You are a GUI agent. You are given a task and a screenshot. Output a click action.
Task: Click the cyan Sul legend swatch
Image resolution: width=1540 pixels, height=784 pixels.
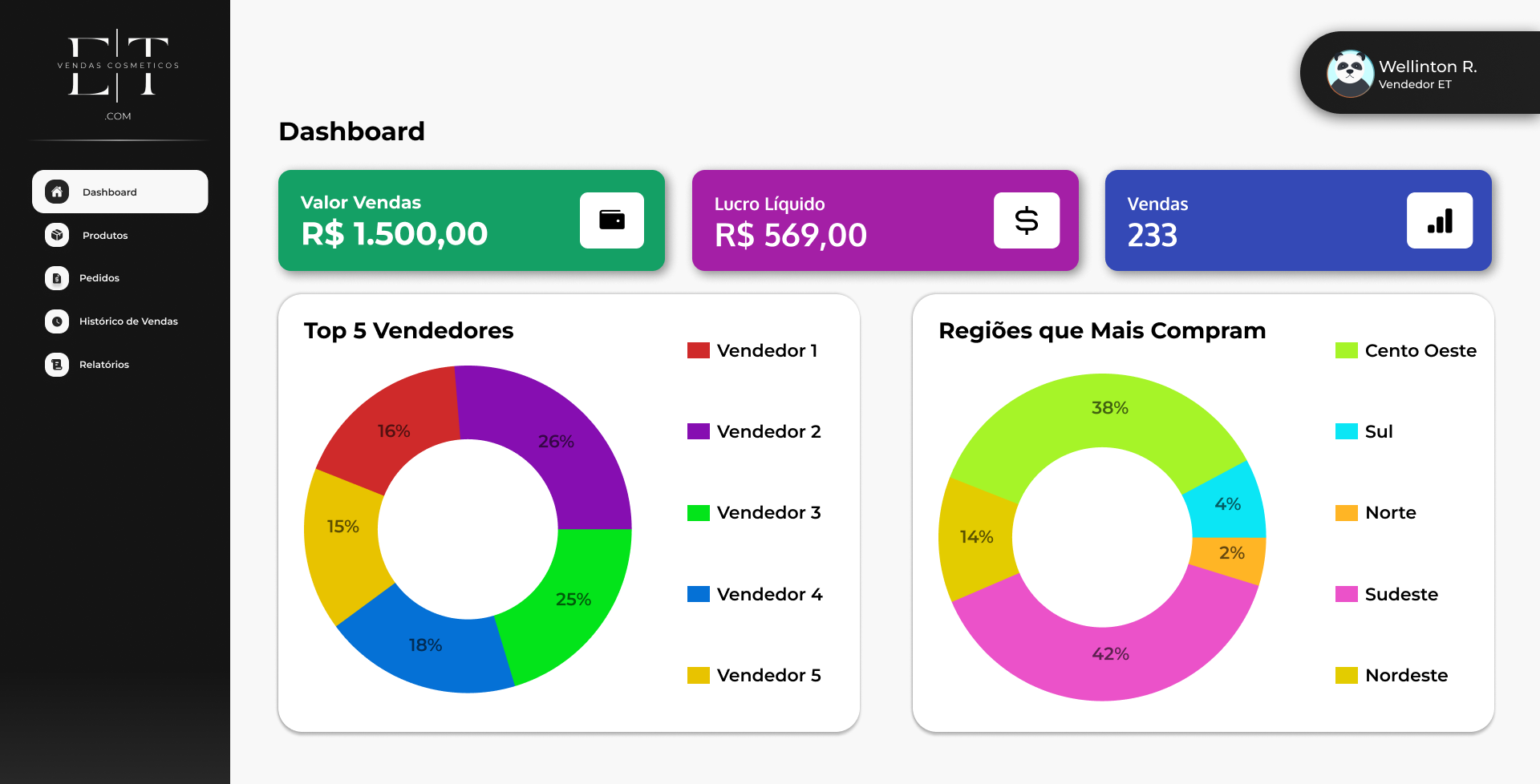pos(1347,431)
